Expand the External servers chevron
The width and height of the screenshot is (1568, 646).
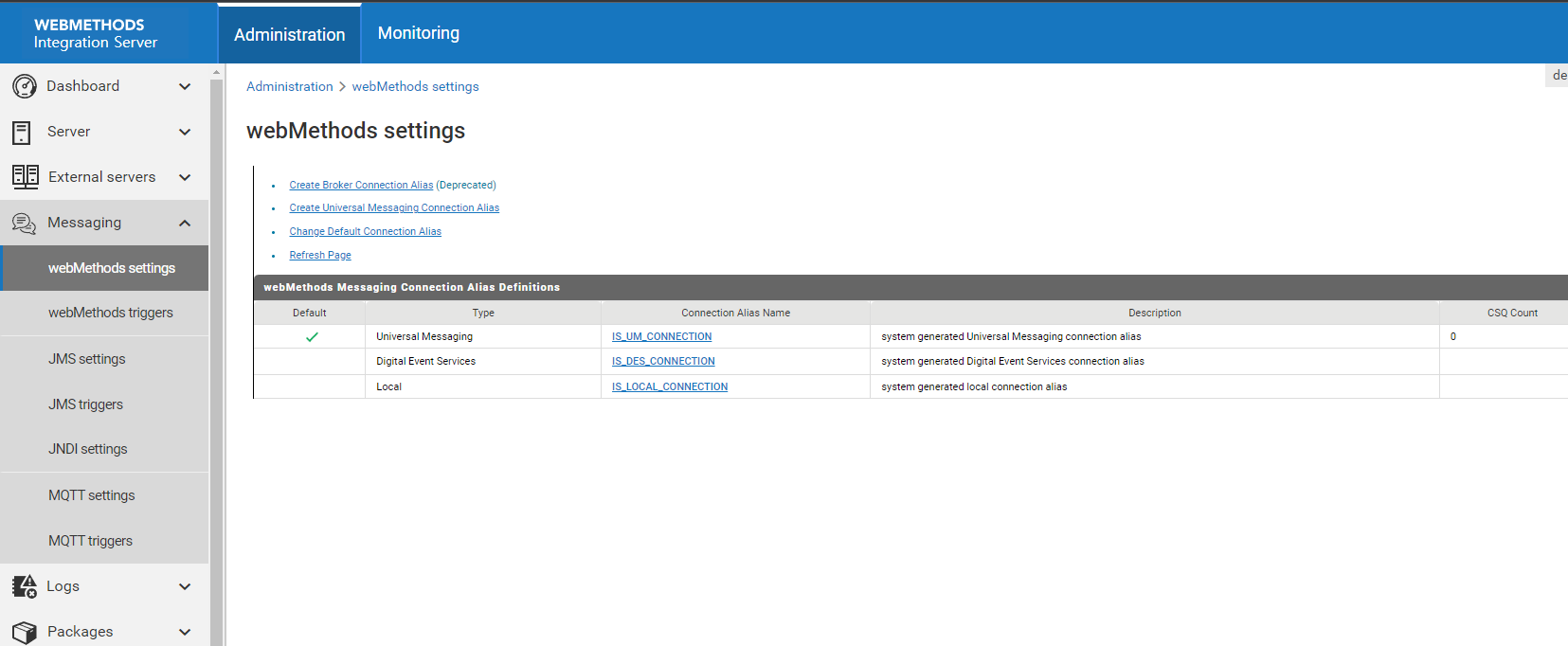click(x=185, y=177)
